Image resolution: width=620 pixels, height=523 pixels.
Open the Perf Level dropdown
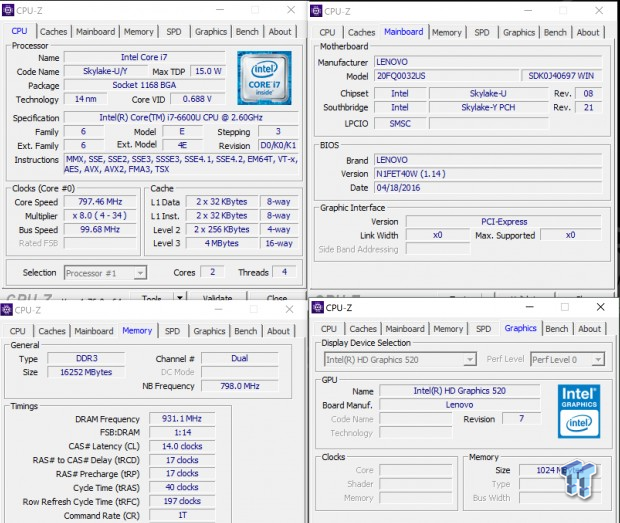[567, 360]
